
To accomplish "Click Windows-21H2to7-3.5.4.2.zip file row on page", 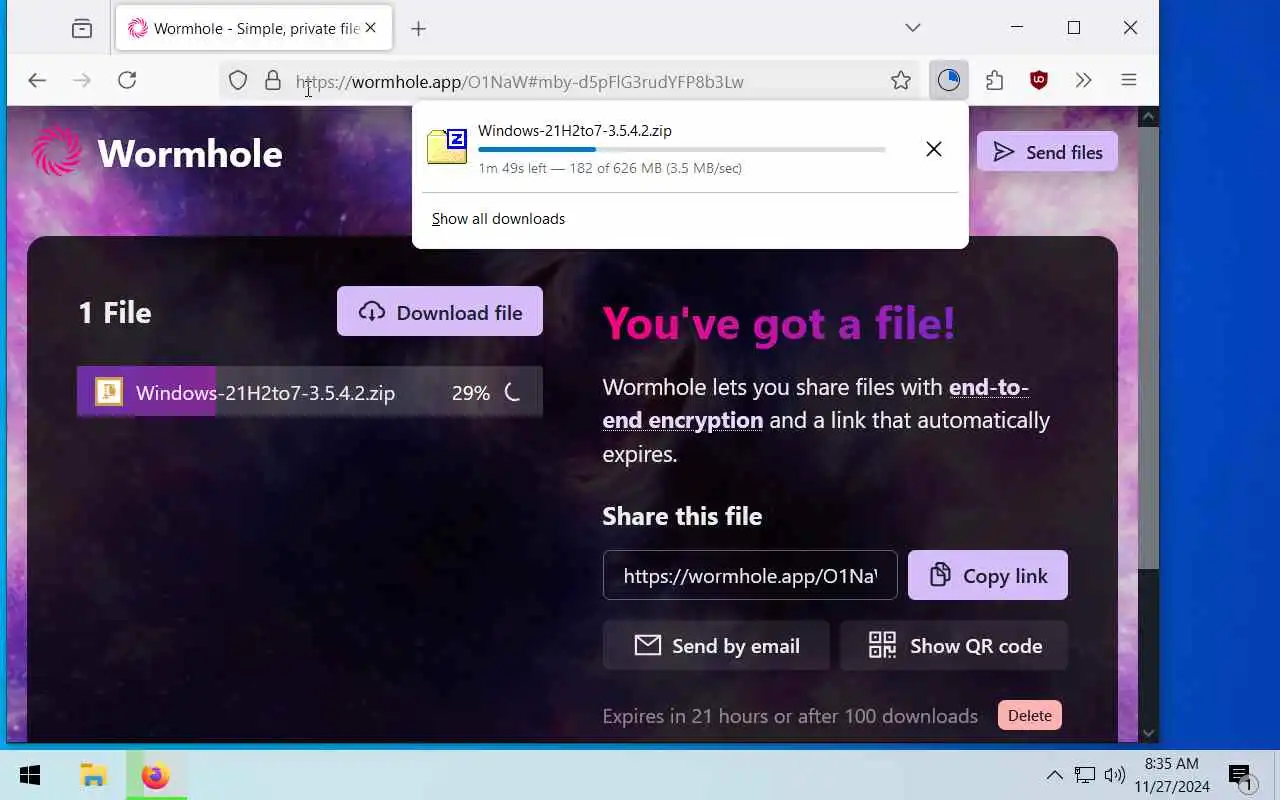I will pyautogui.click(x=310, y=392).
